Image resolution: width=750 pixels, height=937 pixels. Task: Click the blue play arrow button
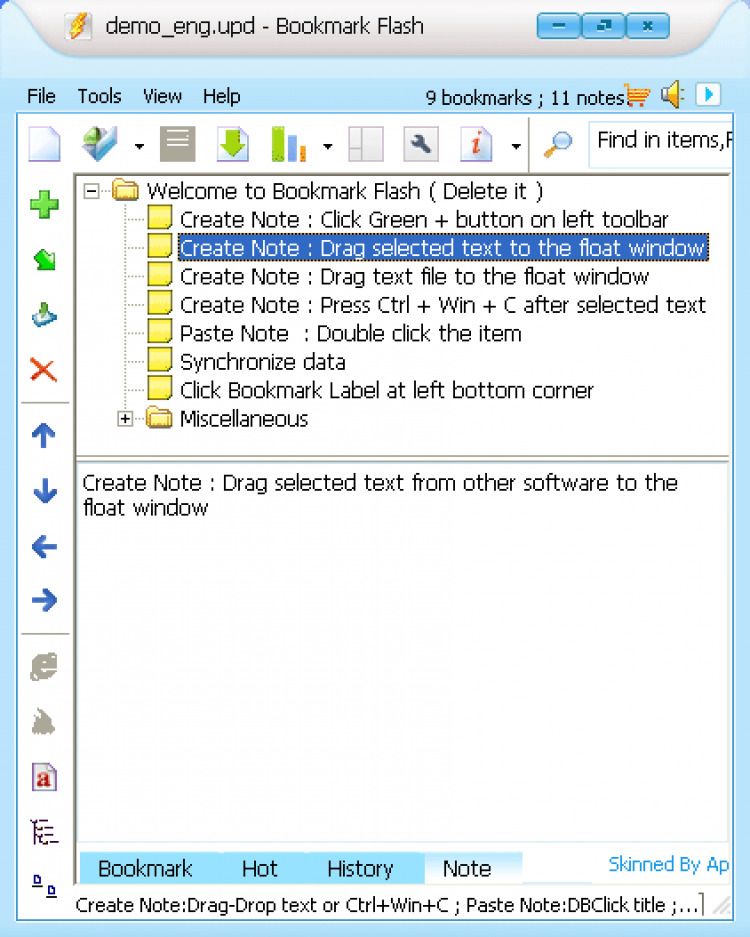pos(708,94)
